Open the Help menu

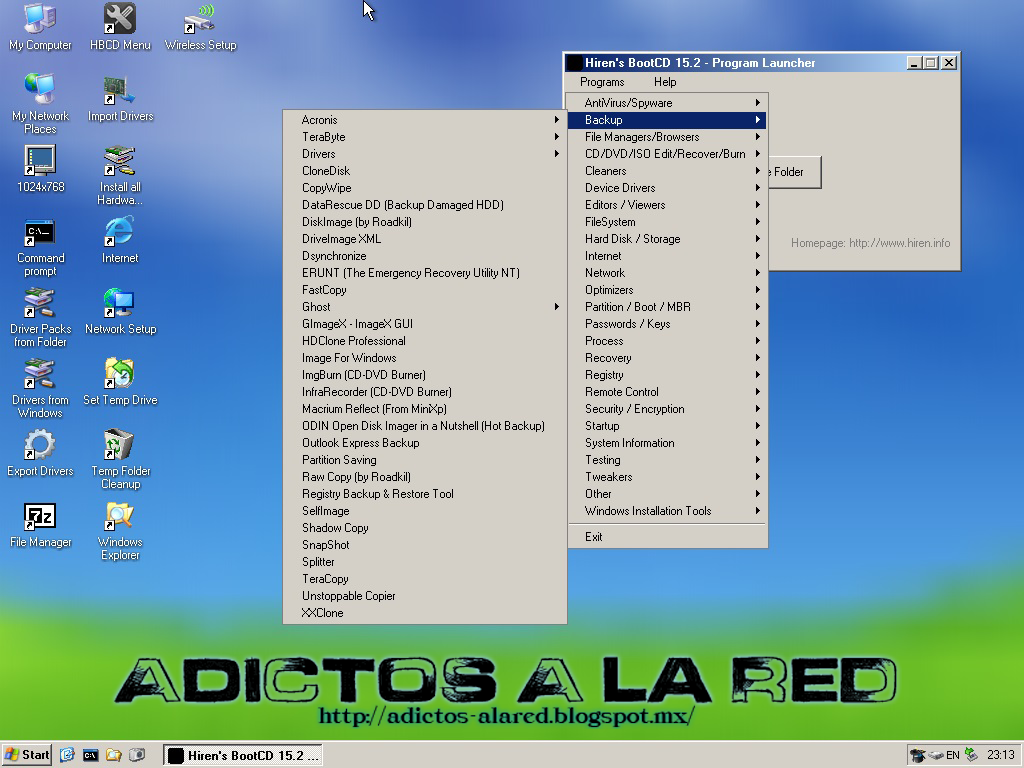coord(665,82)
